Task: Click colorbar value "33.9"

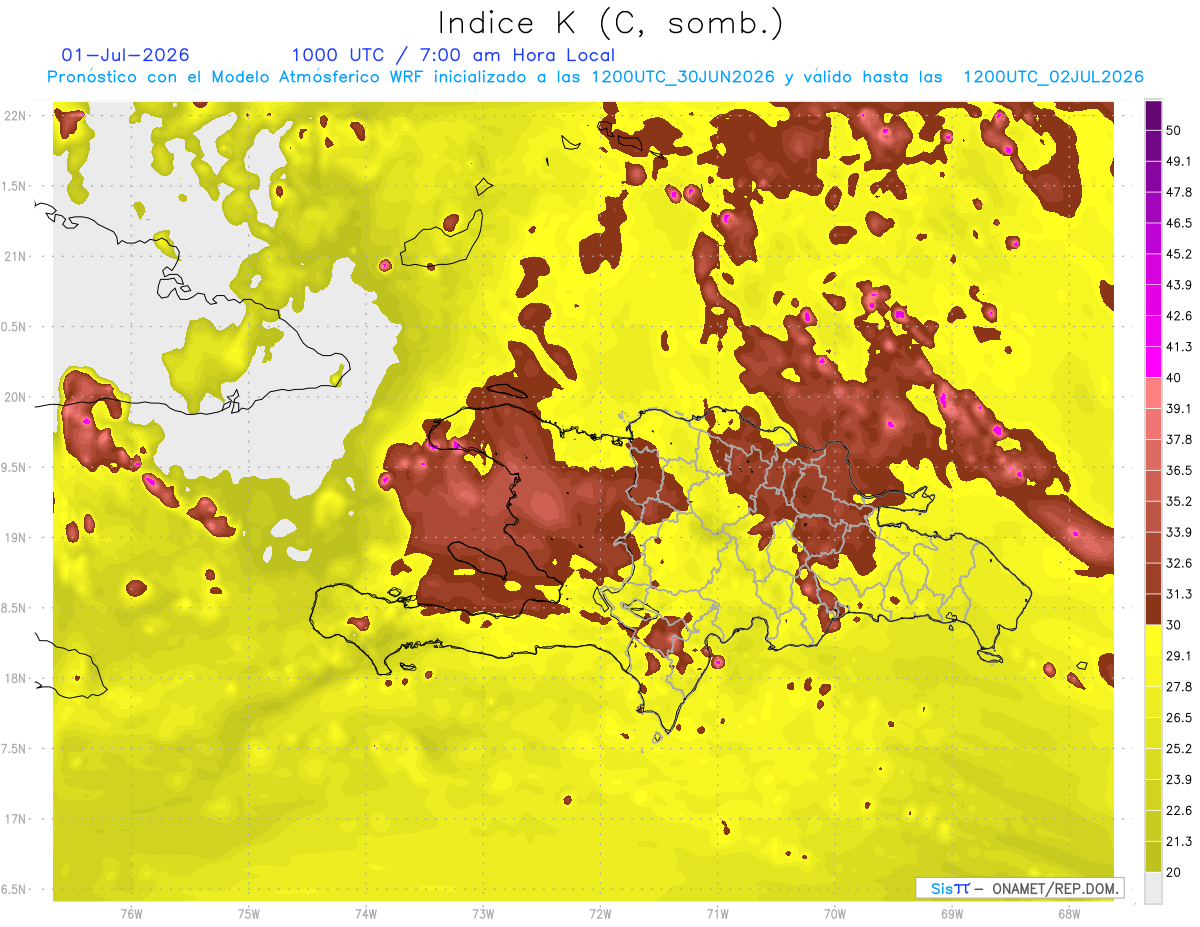Action: [1178, 532]
